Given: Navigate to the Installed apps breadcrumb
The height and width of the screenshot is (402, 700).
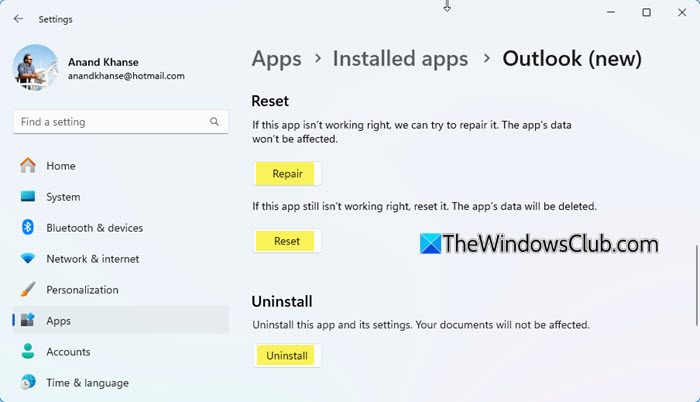Looking at the screenshot, I should 400,59.
